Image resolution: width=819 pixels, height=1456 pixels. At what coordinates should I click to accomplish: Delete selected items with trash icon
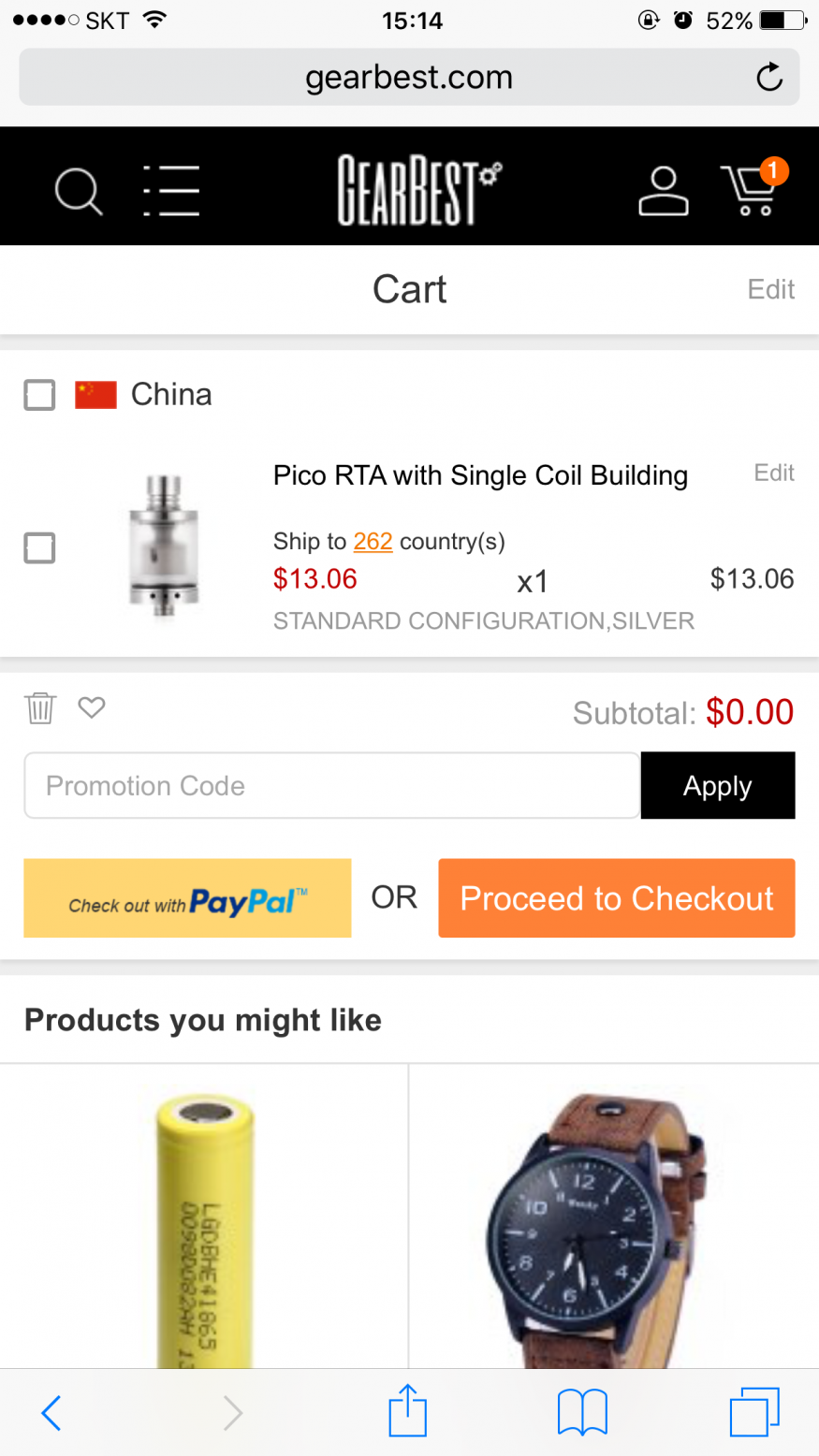tap(40, 708)
